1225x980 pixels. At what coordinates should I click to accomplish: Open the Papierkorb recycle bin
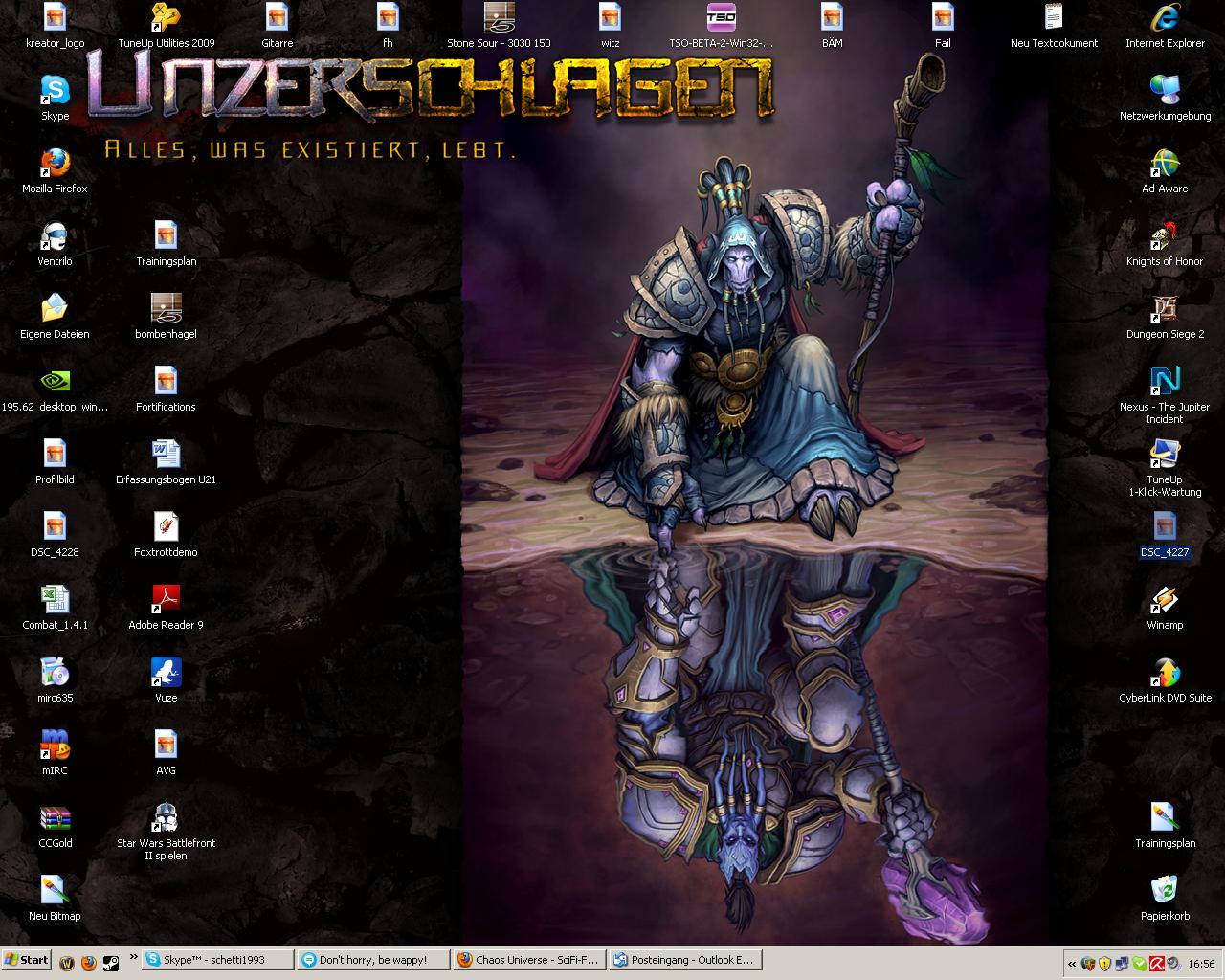tap(1165, 893)
